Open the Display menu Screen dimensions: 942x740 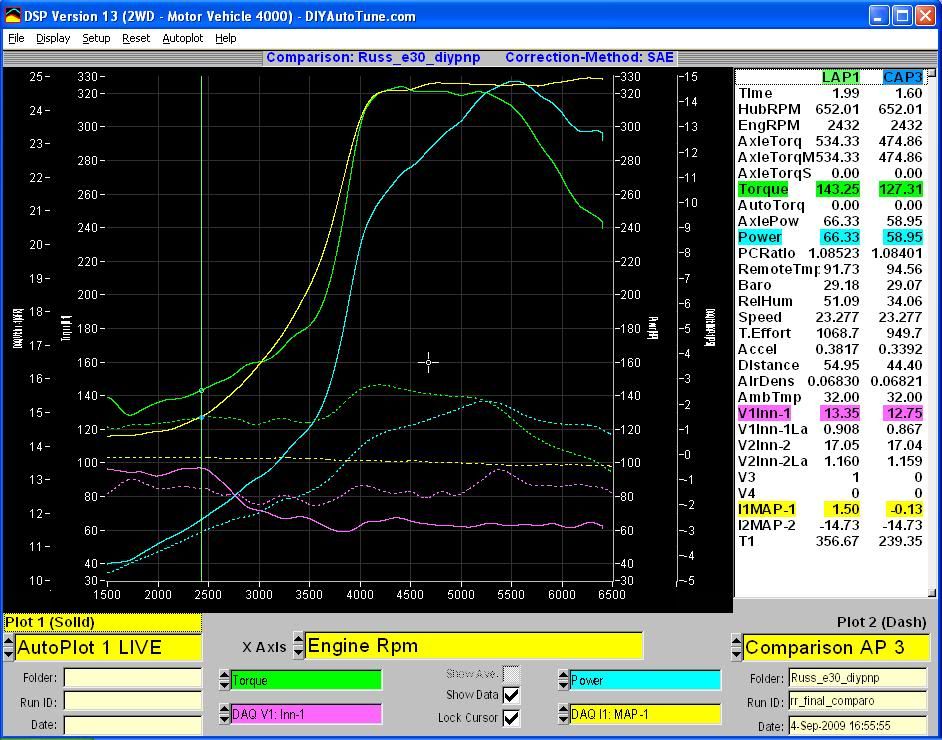53,38
